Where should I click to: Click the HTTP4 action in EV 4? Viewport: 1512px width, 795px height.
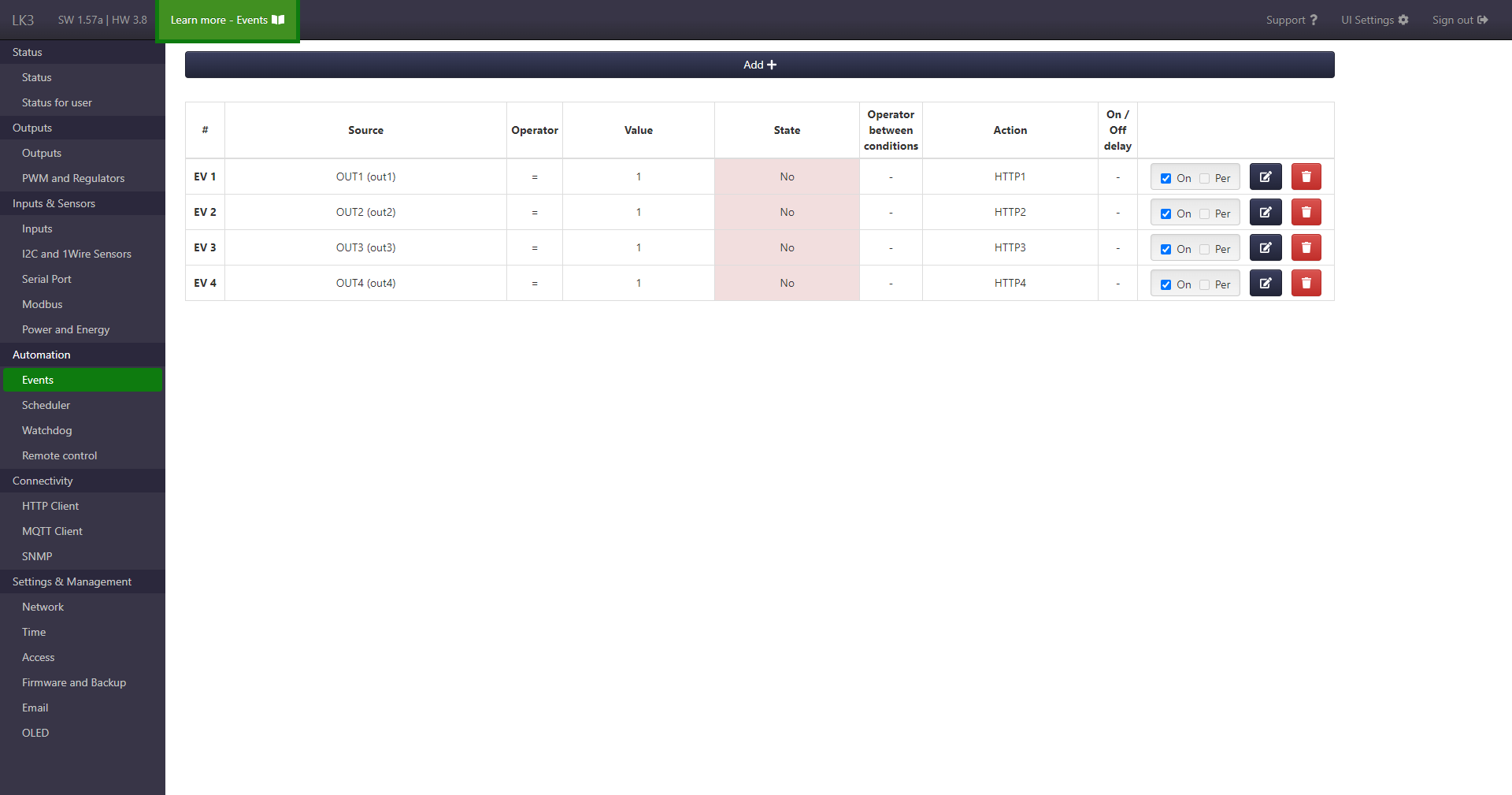(1010, 283)
